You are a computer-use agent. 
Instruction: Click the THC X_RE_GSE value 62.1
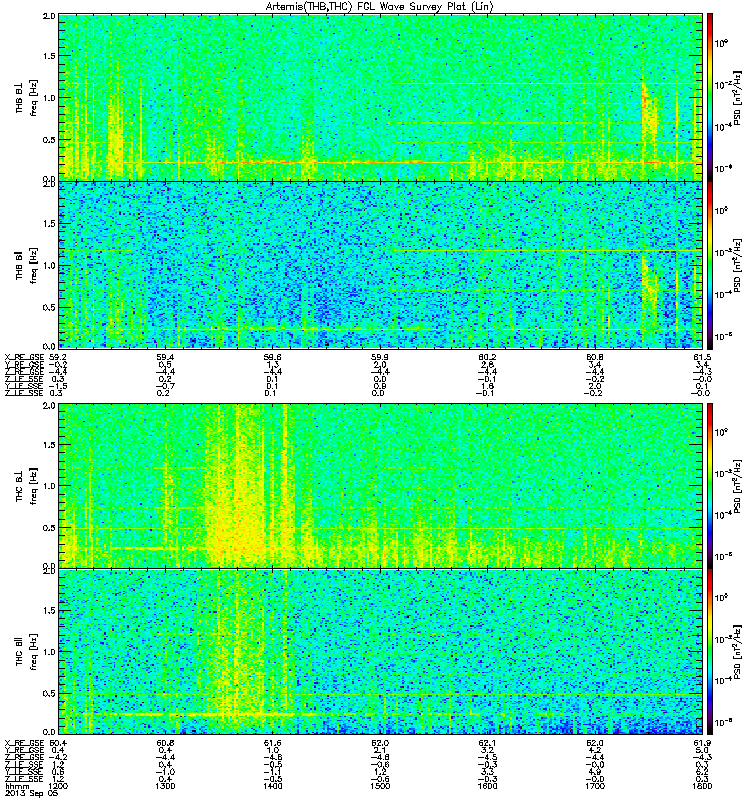click(487, 743)
